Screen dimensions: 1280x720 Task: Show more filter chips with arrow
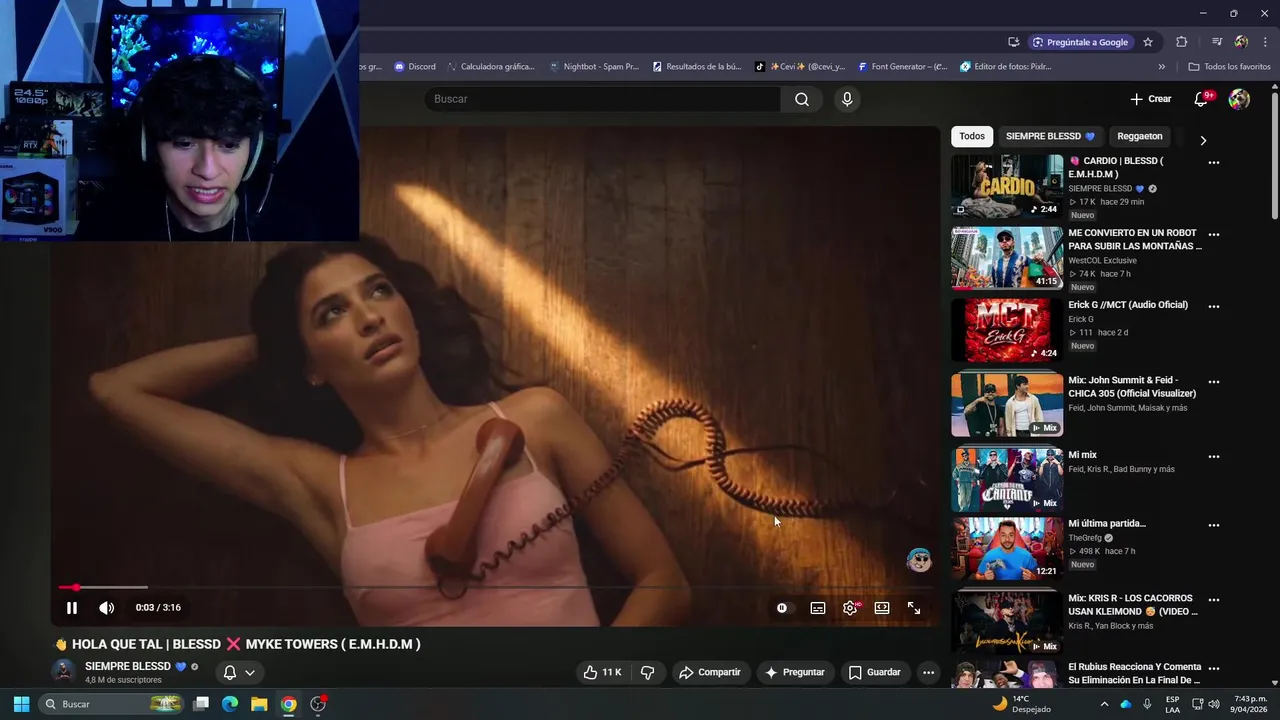click(1203, 140)
